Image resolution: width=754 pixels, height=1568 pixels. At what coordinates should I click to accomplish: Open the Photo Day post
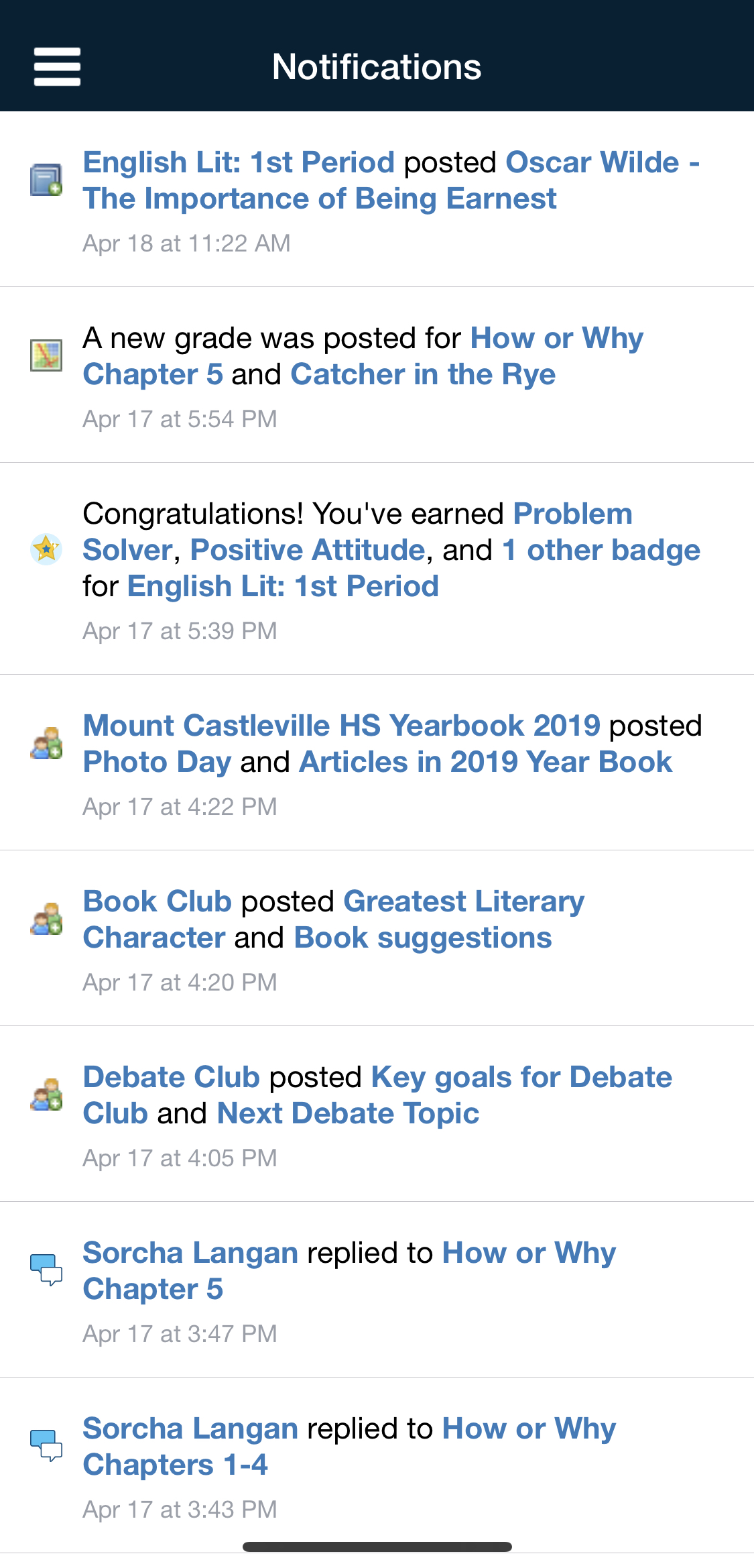pos(157,762)
